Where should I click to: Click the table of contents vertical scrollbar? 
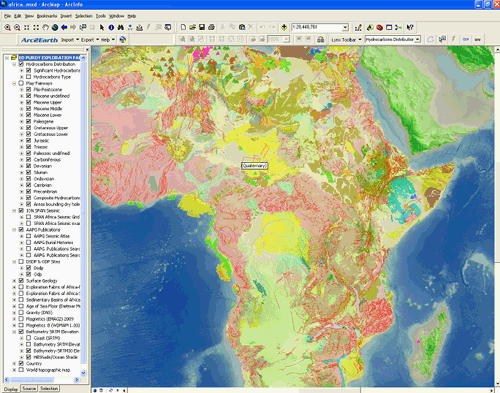point(83,213)
